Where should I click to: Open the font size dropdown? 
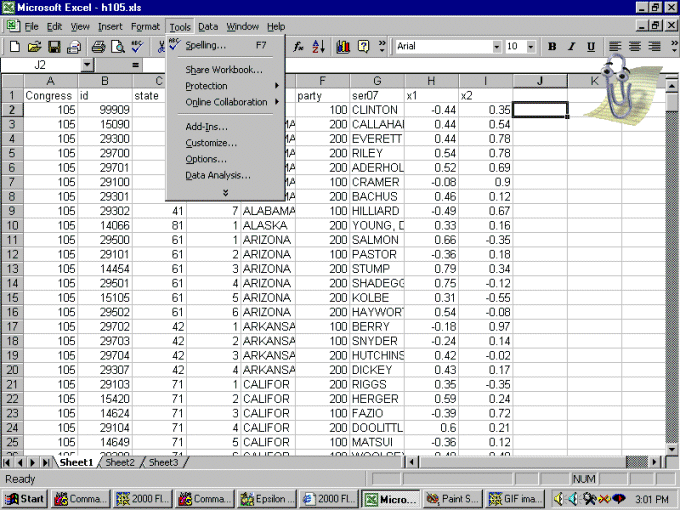pos(530,46)
